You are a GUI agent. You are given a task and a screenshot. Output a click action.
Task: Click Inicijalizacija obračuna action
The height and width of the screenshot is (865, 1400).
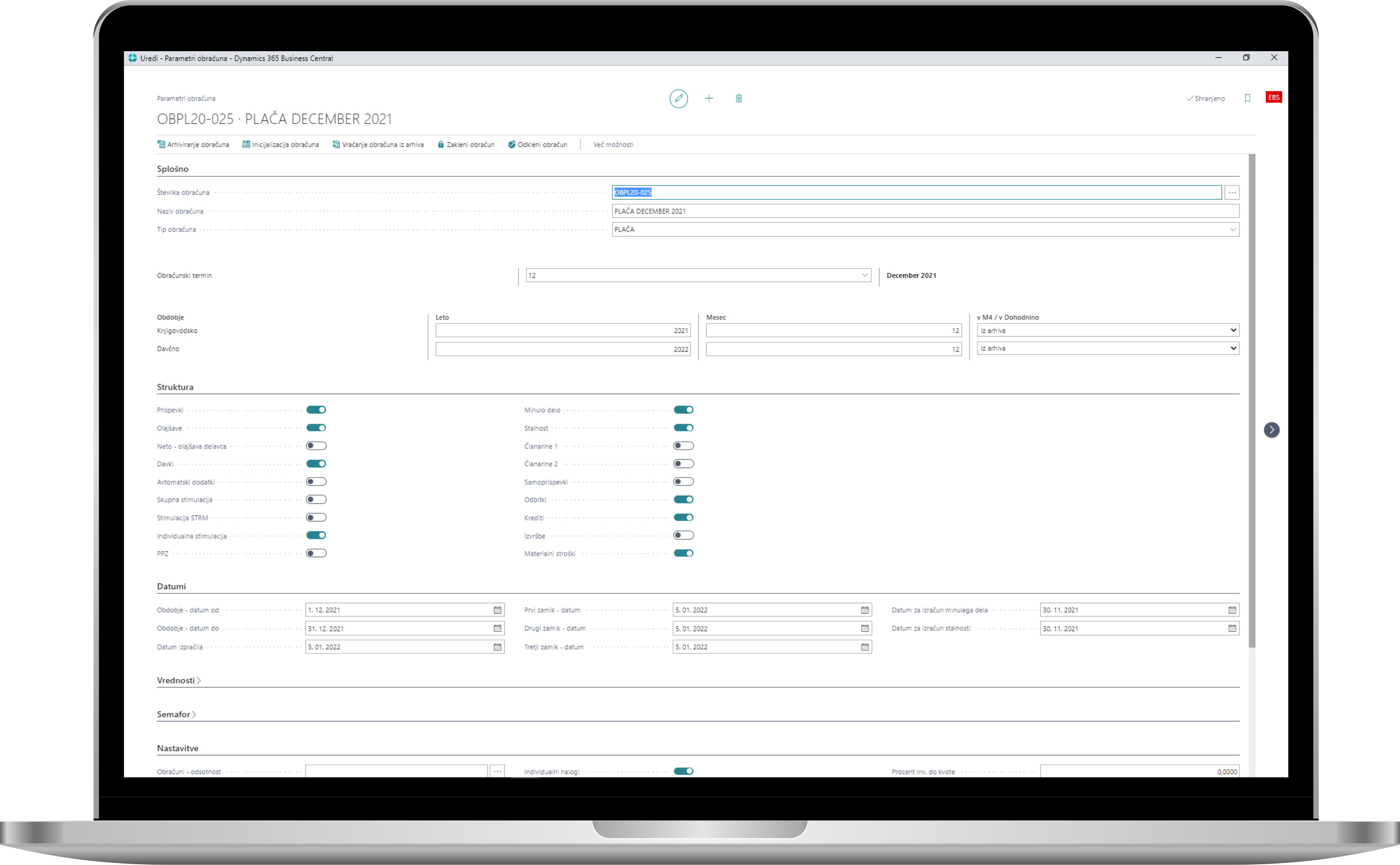pos(280,144)
